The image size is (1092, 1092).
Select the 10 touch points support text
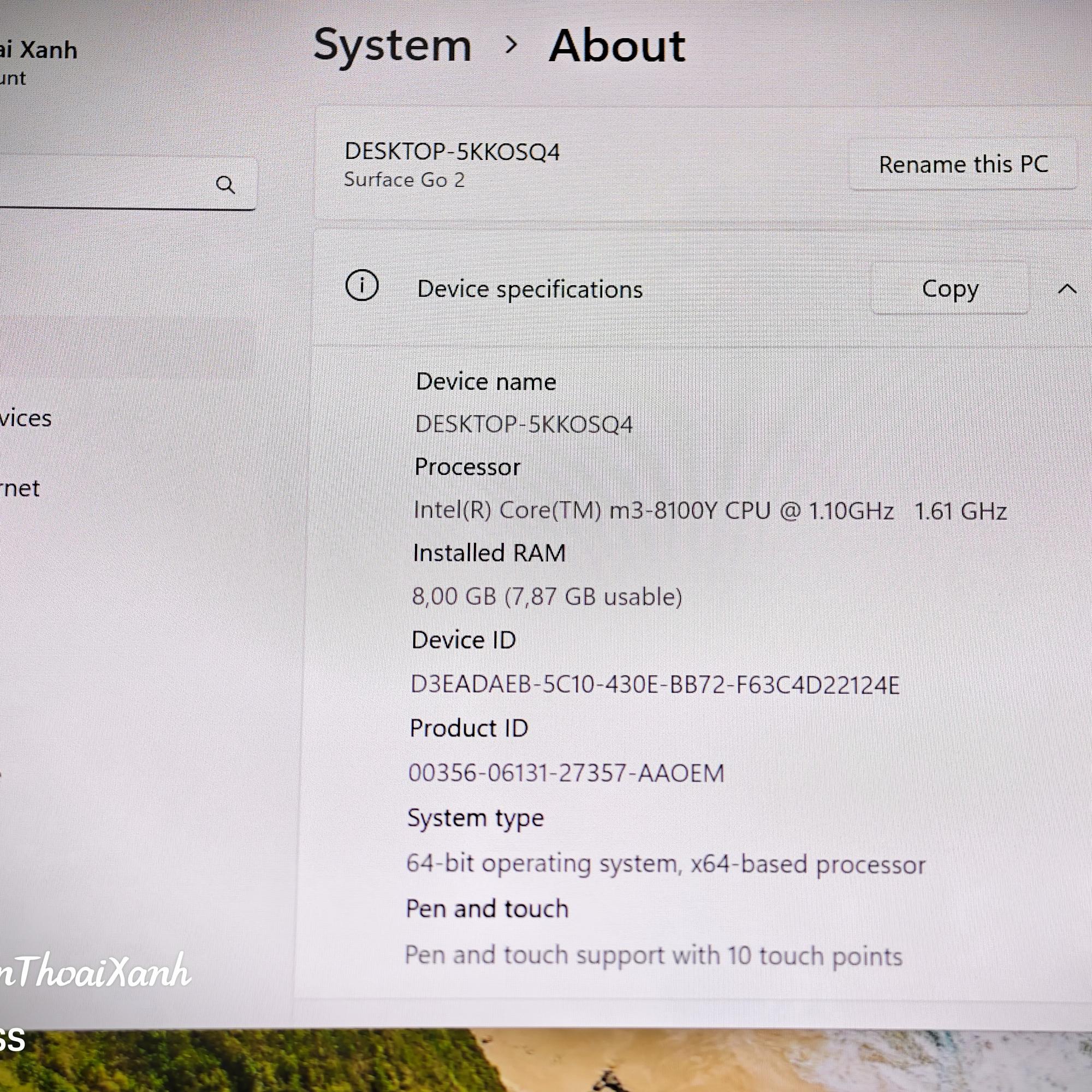point(654,956)
